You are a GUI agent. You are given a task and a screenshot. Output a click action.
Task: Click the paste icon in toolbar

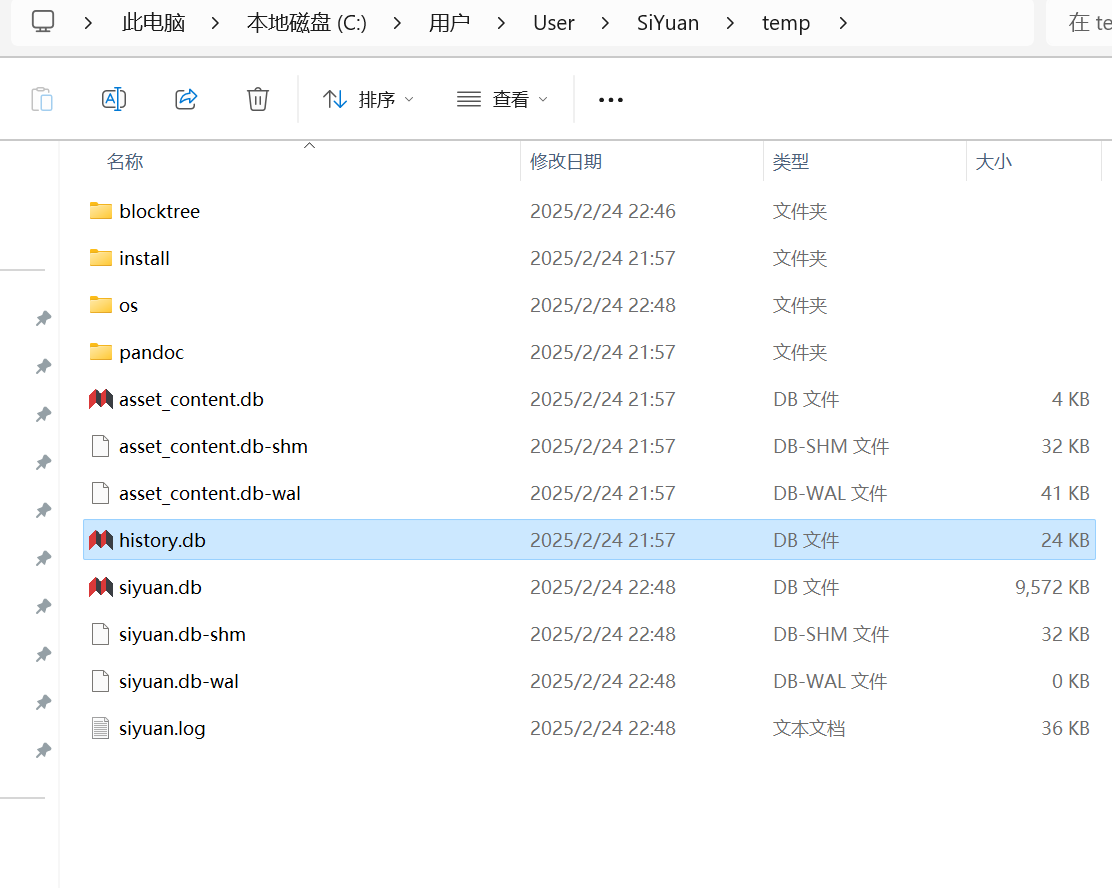tap(42, 99)
